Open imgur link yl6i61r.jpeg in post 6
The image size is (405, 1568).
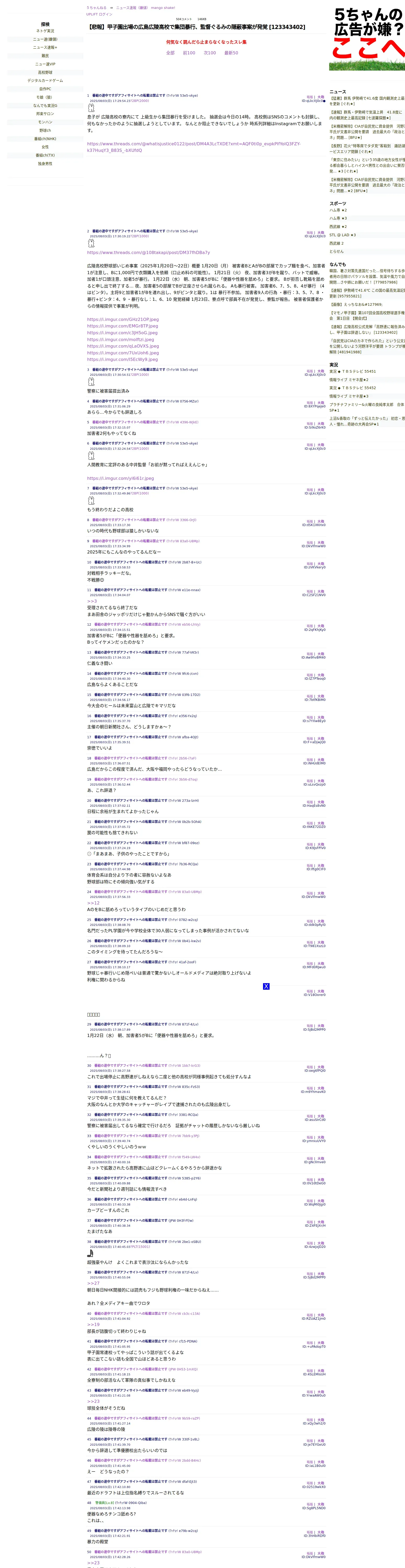coord(121,479)
